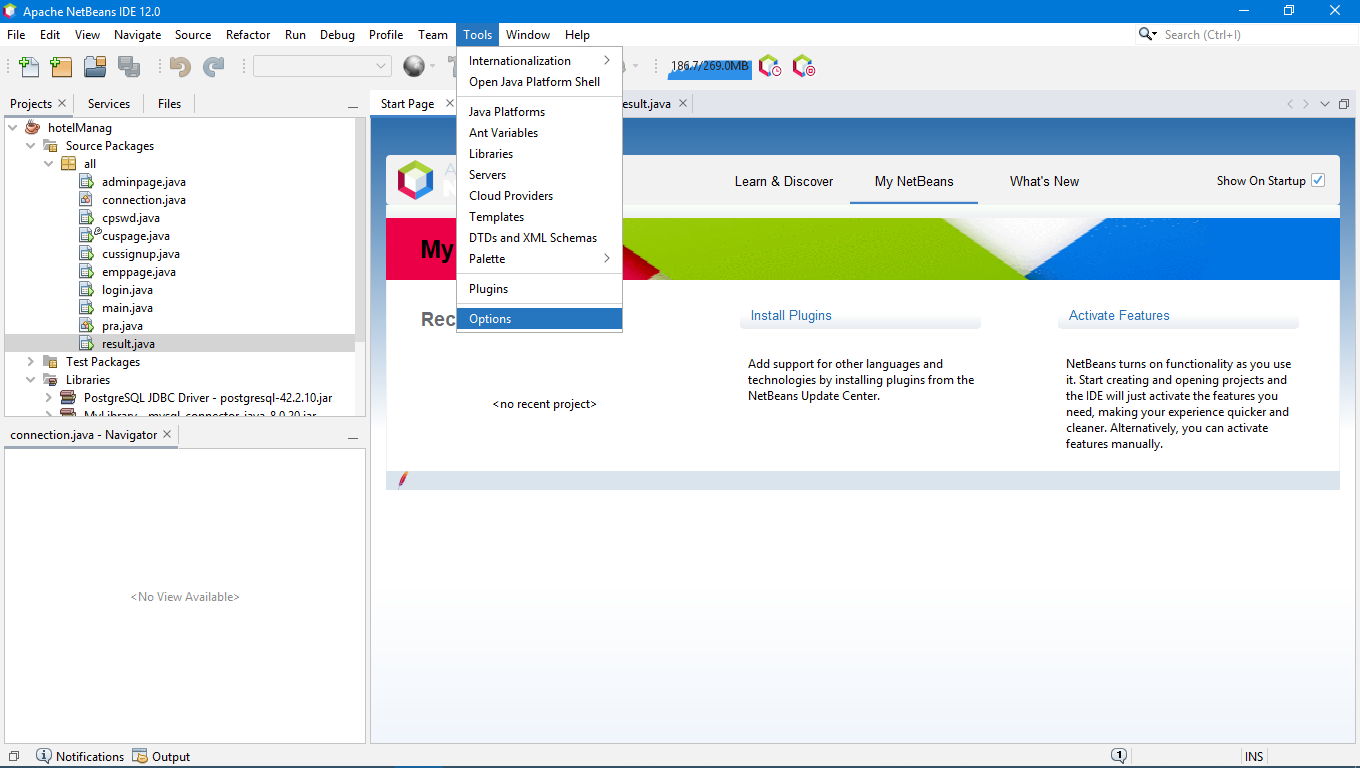Click the New File toolbar icon
This screenshot has height=768, width=1360.
[x=29, y=67]
